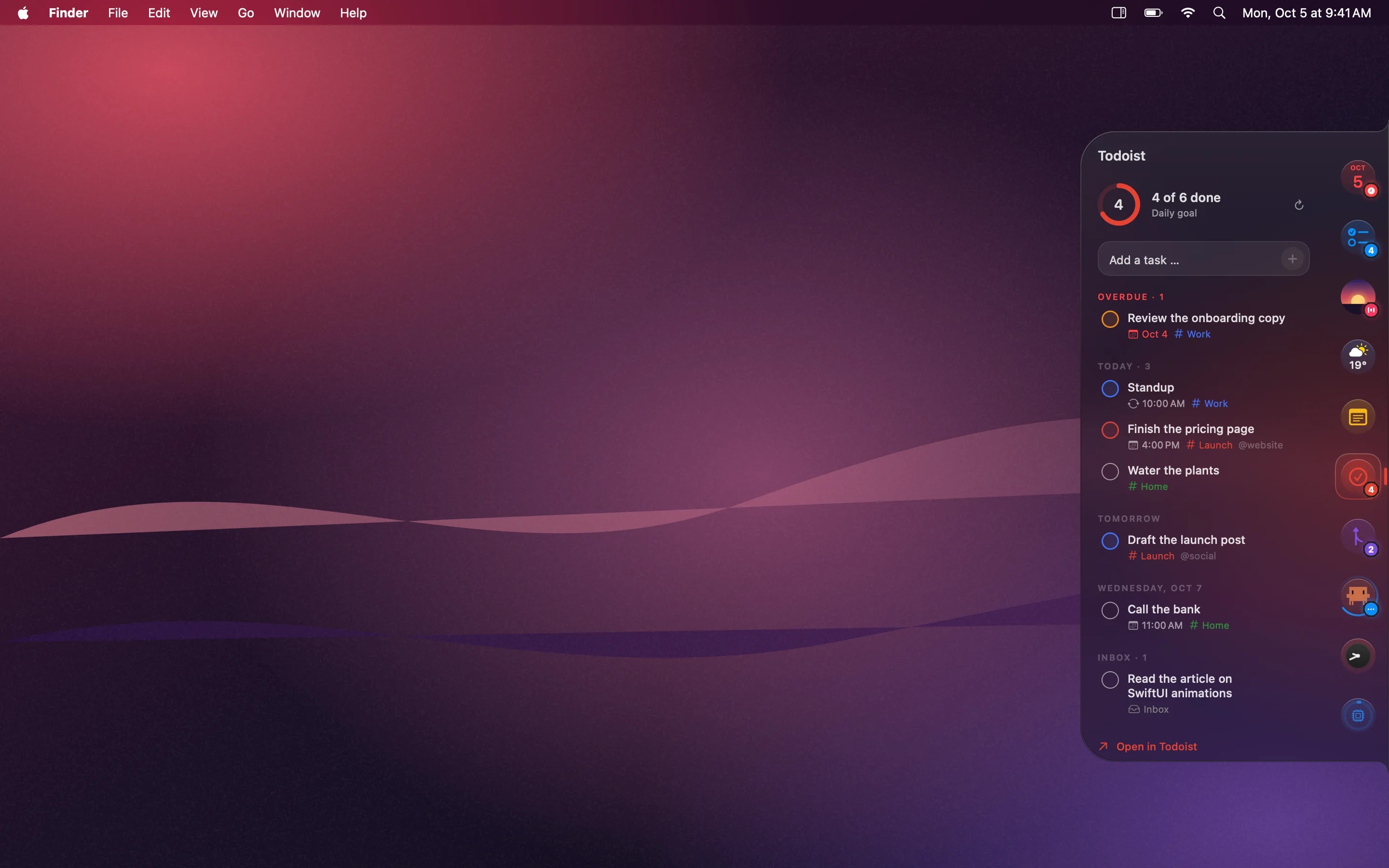The width and height of the screenshot is (1389, 868).
Task: Open the sunset music player widget
Action: [x=1358, y=298]
